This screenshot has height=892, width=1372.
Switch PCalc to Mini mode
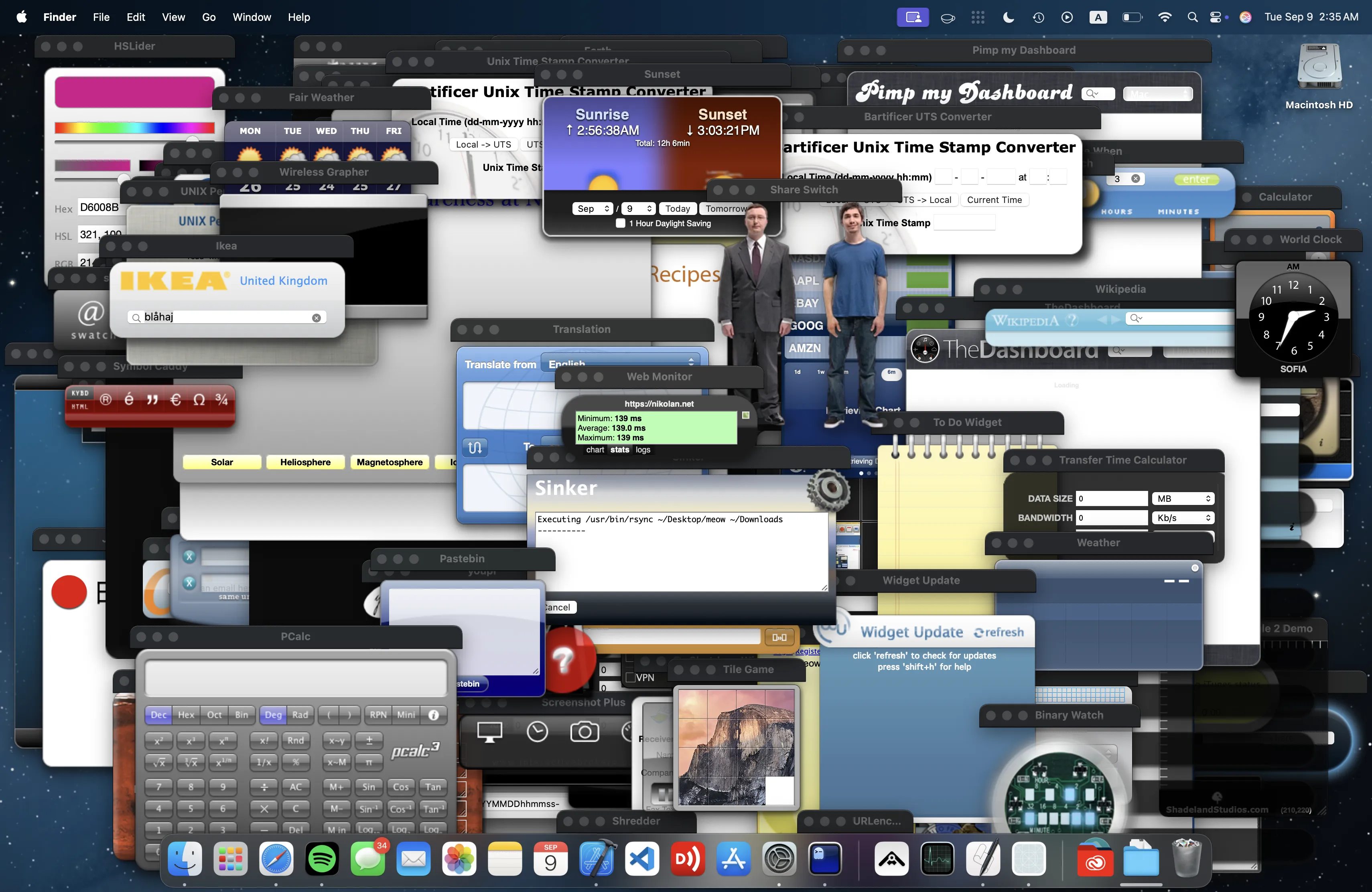tap(406, 714)
